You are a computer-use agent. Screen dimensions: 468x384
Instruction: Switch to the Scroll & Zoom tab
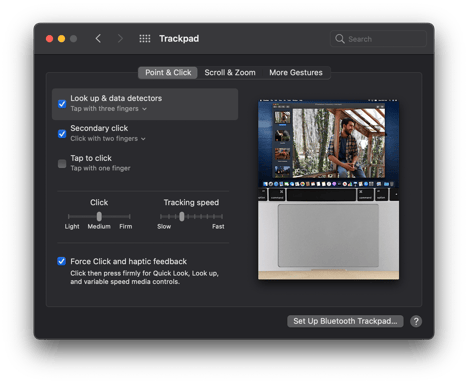pyautogui.click(x=230, y=73)
